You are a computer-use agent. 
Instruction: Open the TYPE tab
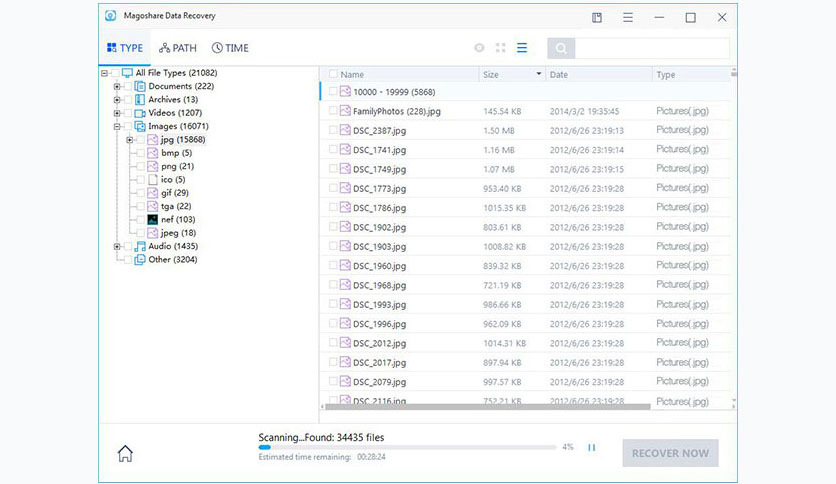click(125, 48)
